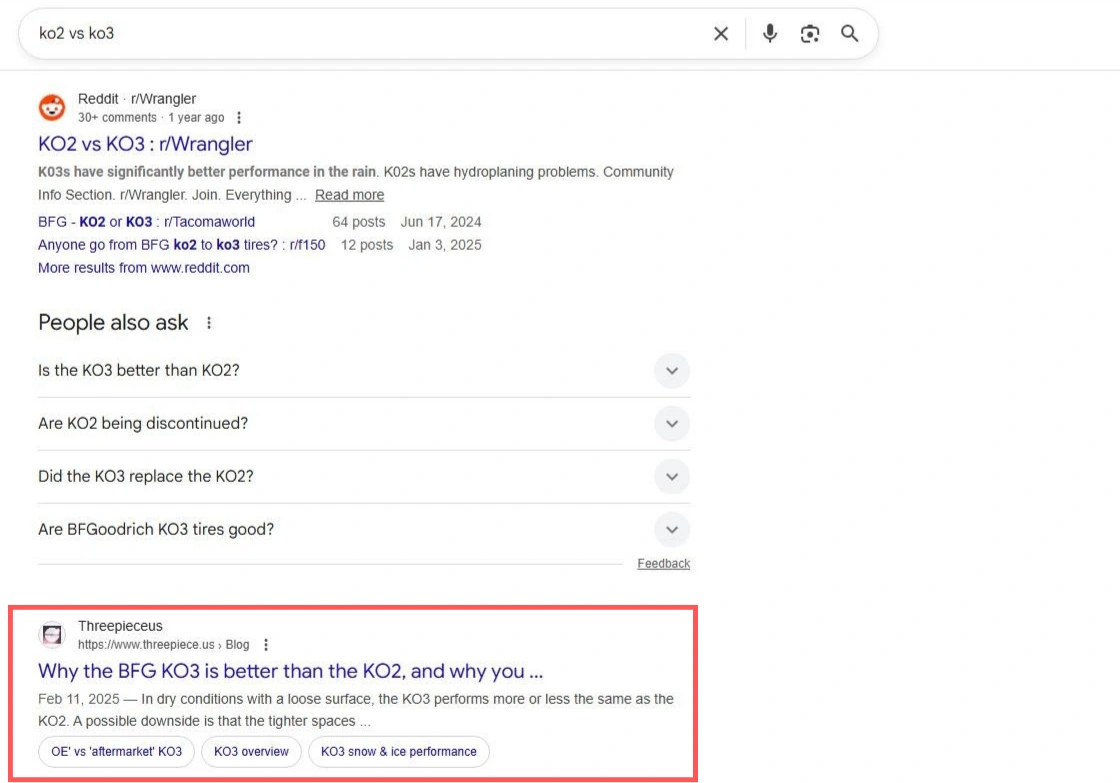Click the 'Feedback' link

click(664, 564)
